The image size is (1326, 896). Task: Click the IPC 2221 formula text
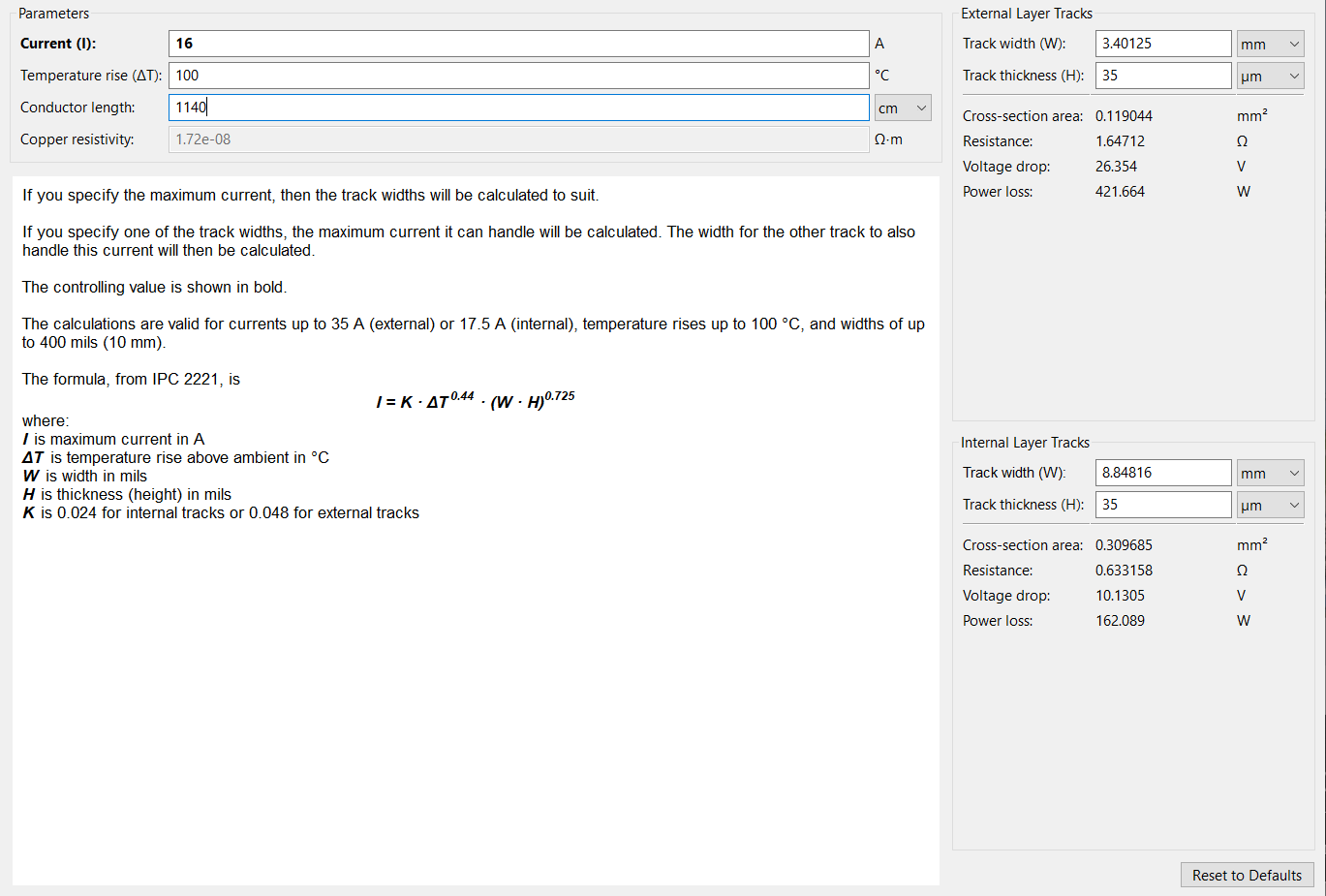click(x=476, y=400)
